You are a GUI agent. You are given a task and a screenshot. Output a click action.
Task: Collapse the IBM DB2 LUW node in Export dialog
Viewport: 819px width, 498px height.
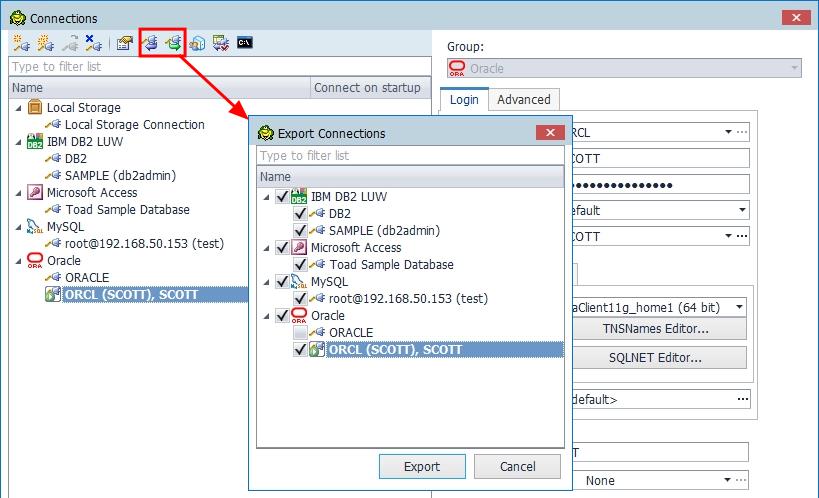point(266,197)
